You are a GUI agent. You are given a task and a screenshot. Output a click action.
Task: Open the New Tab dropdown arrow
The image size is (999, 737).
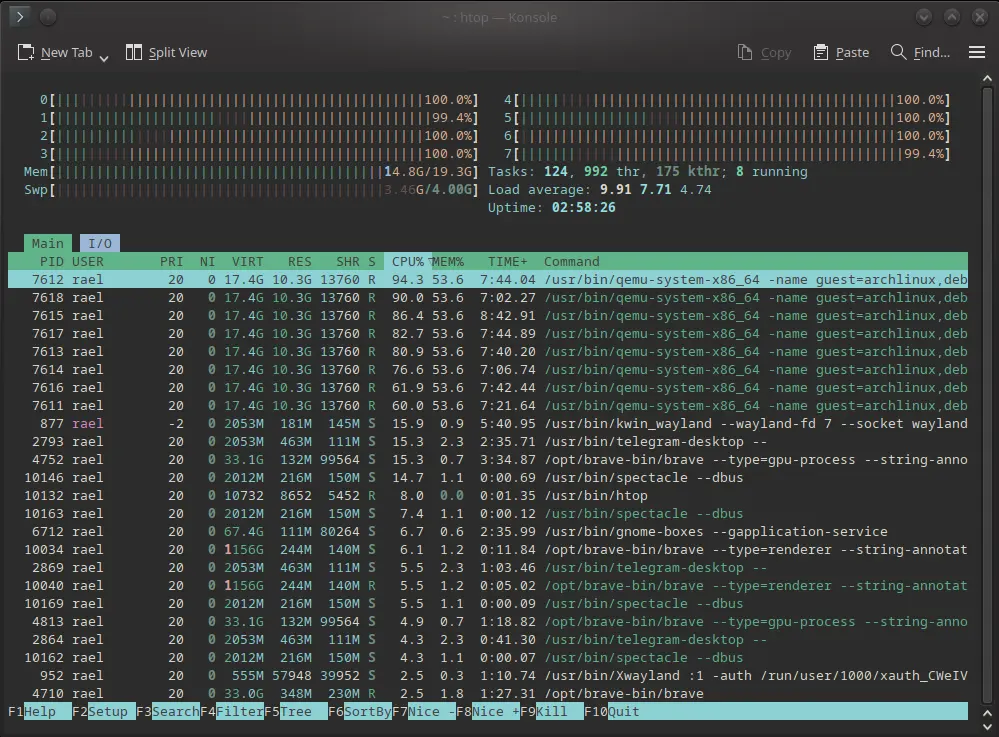click(104, 58)
